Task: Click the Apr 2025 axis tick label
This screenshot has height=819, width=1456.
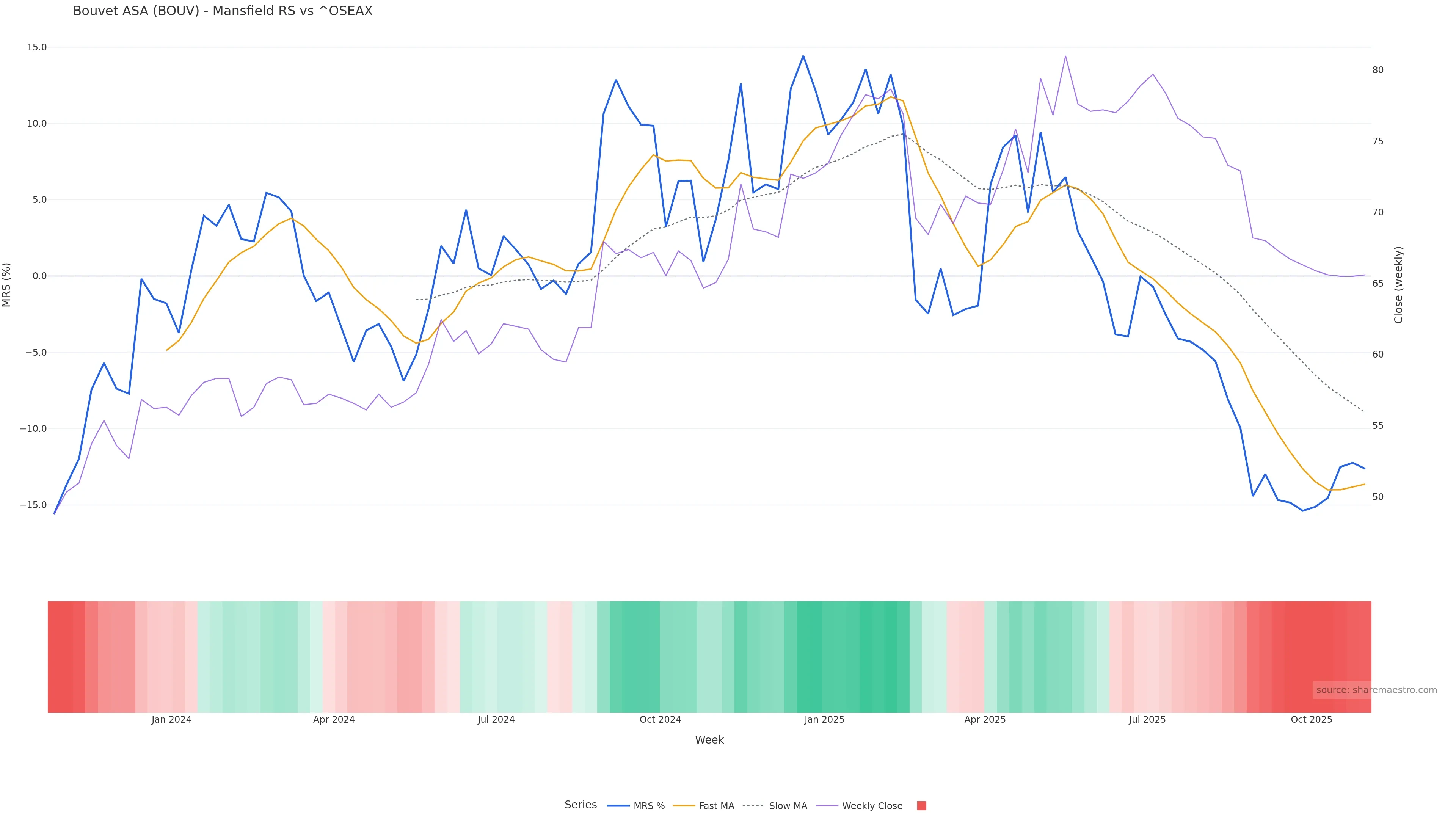Action: 985,720
